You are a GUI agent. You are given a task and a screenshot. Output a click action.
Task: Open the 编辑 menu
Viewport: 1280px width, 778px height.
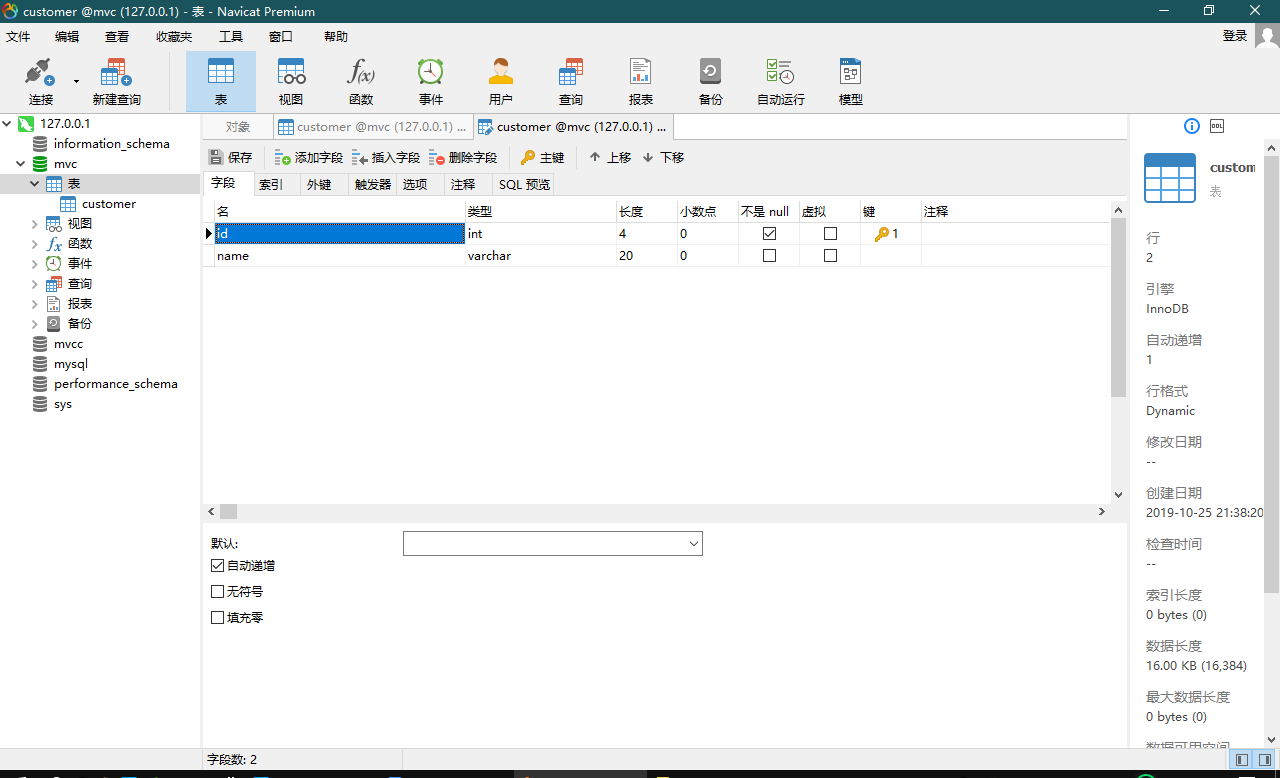[67, 37]
